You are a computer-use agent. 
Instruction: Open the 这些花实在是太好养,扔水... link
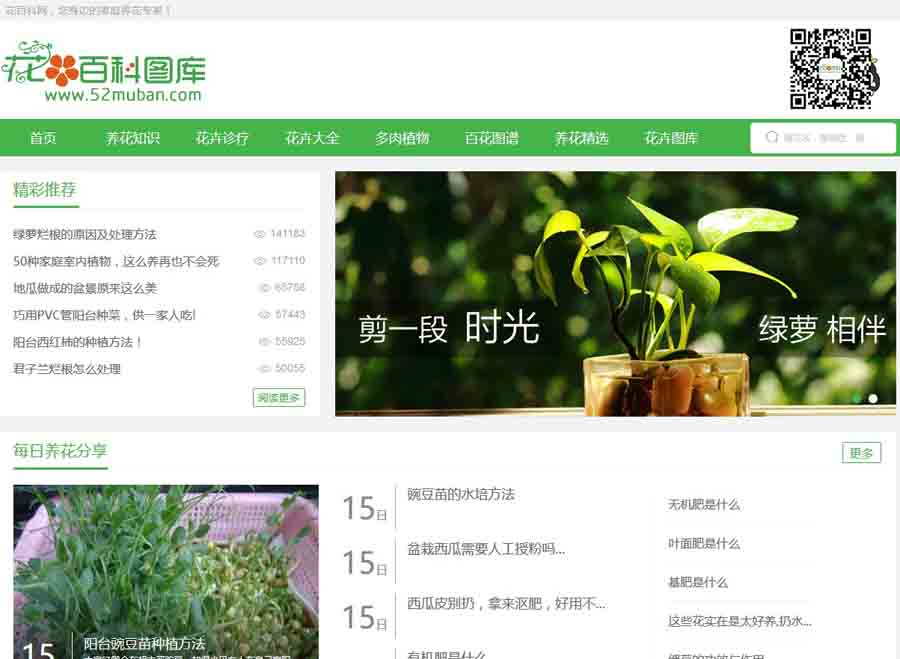[x=739, y=621]
